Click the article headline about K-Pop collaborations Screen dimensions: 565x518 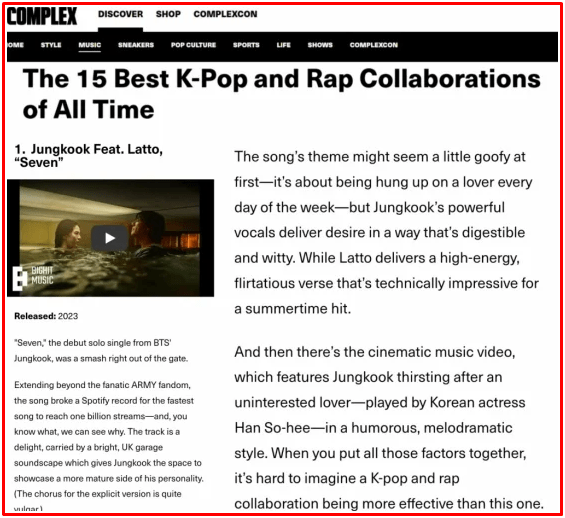281,94
